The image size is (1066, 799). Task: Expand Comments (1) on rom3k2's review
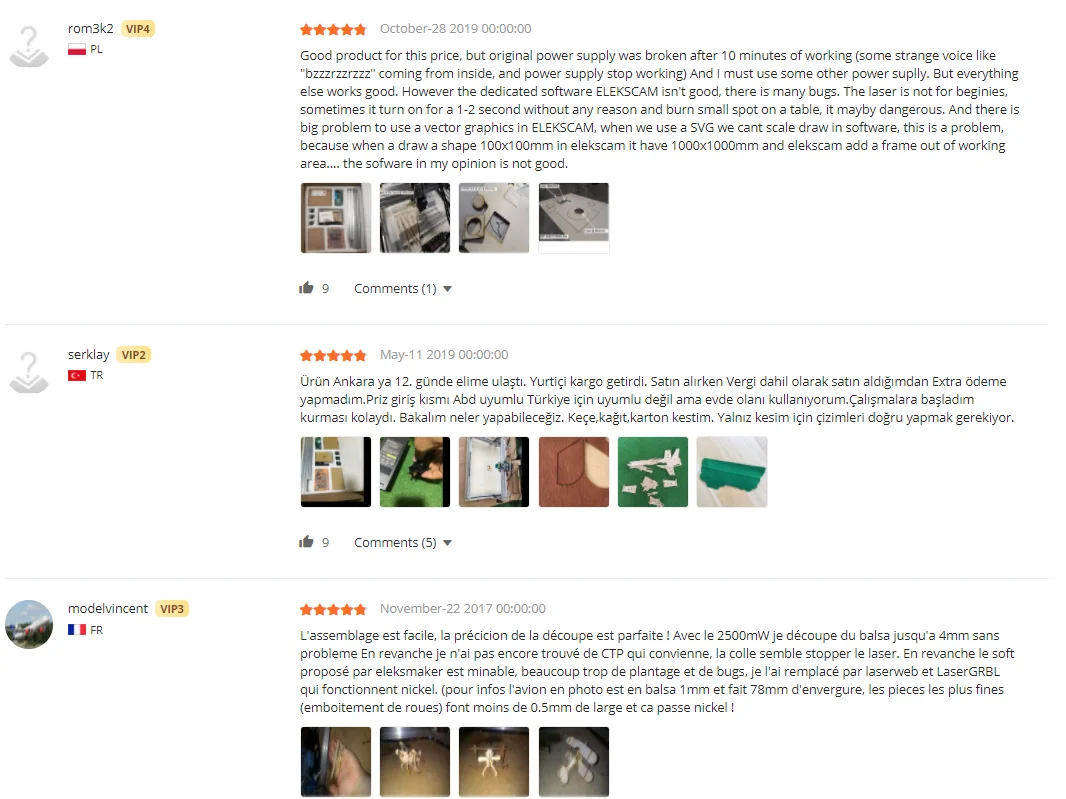click(x=395, y=288)
